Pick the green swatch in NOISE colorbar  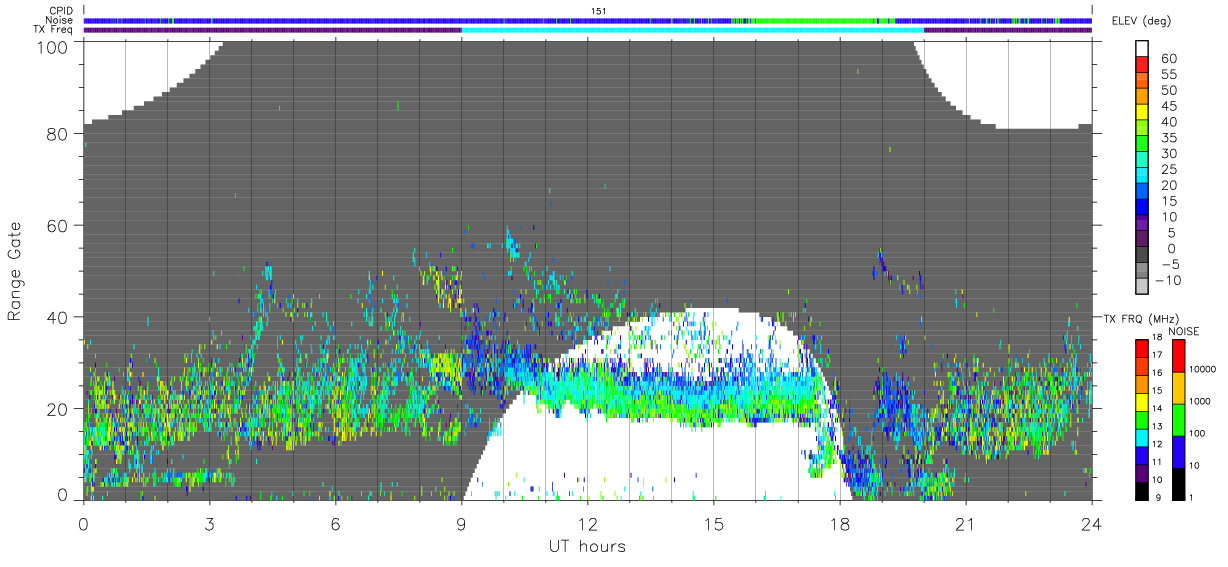(1178, 420)
